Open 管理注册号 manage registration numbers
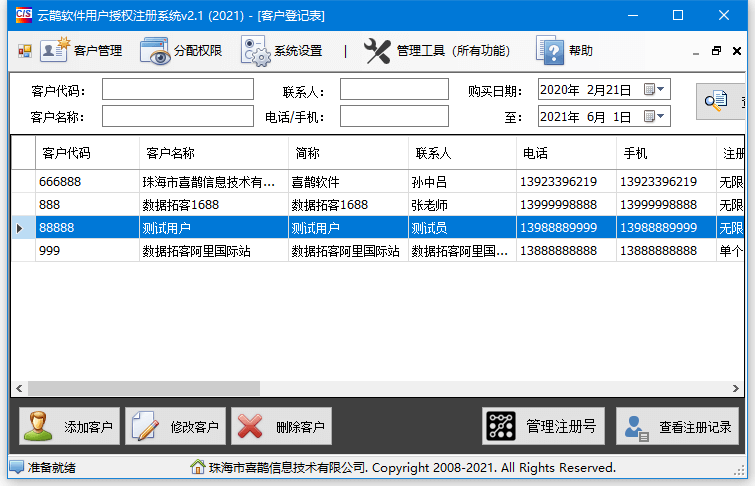The image size is (755, 486). pos(543,427)
